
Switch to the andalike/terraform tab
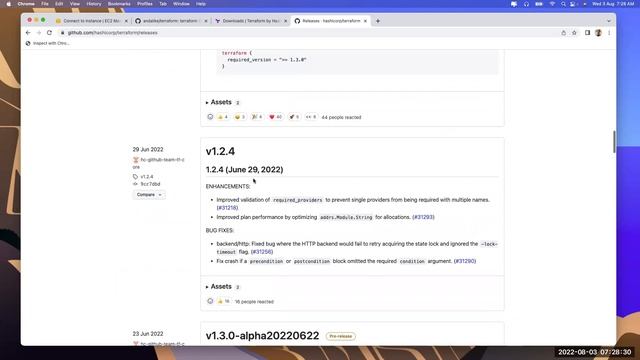pyautogui.click(x=171, y=21)
